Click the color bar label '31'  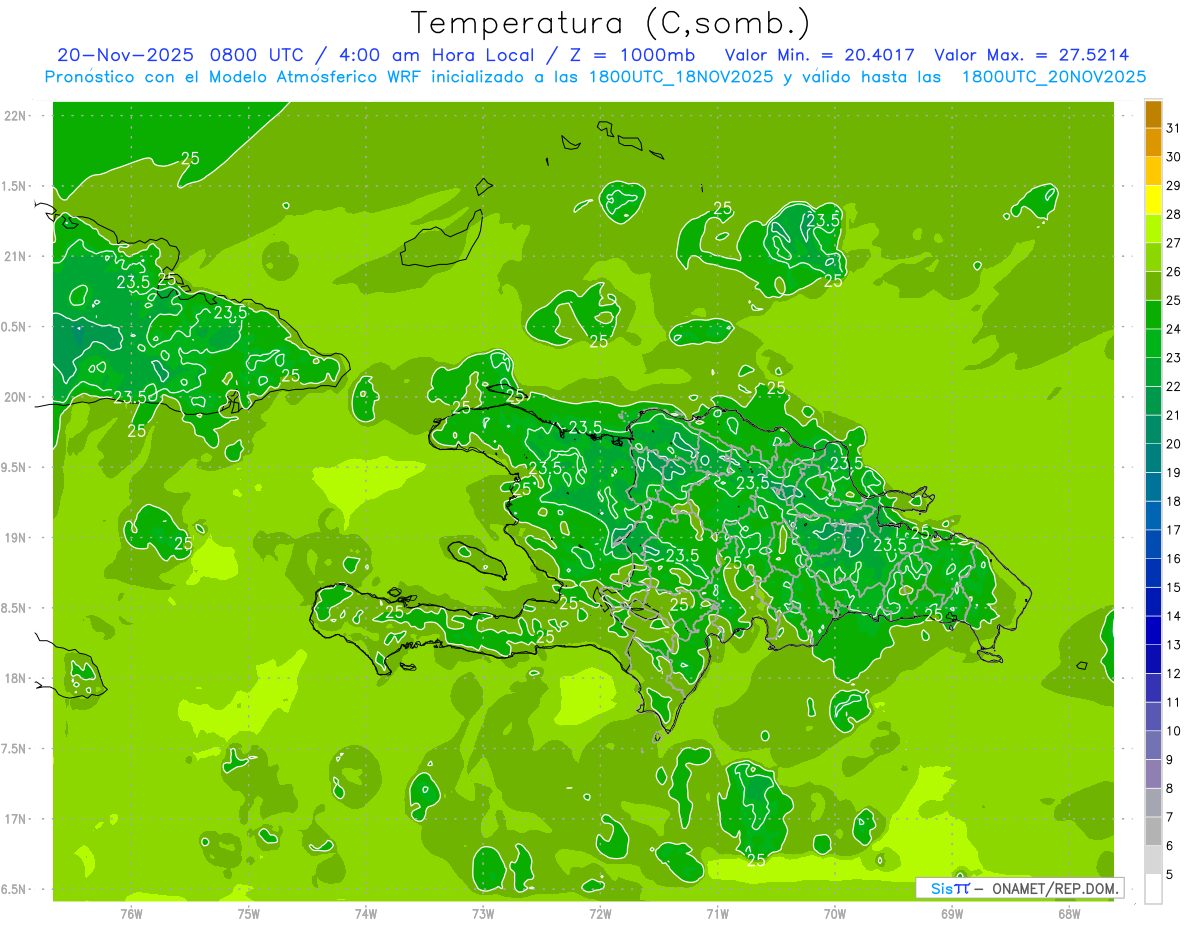[x=1174, y=128]
